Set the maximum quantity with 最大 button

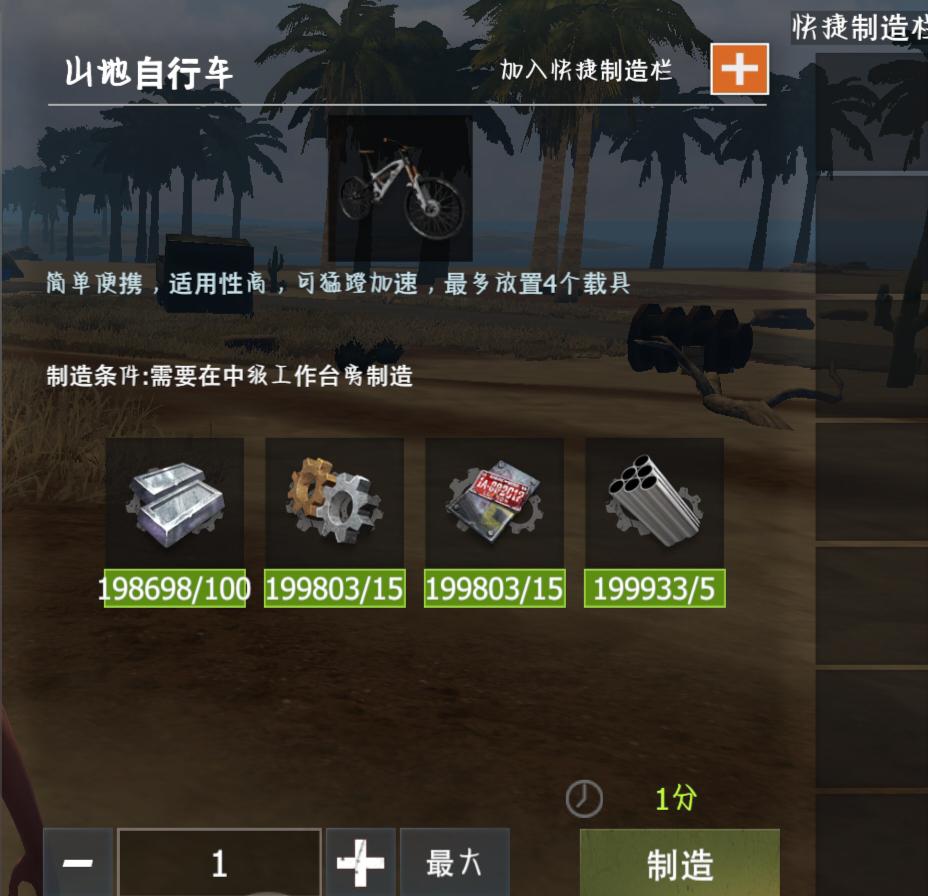point(455,862)
